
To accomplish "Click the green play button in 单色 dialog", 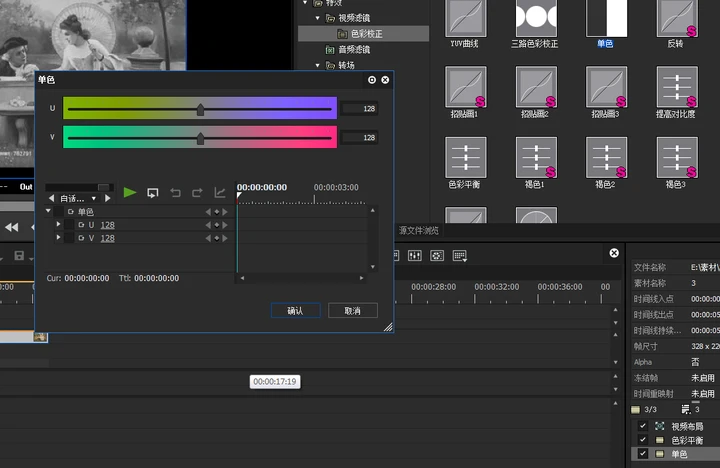I will 130,192.
